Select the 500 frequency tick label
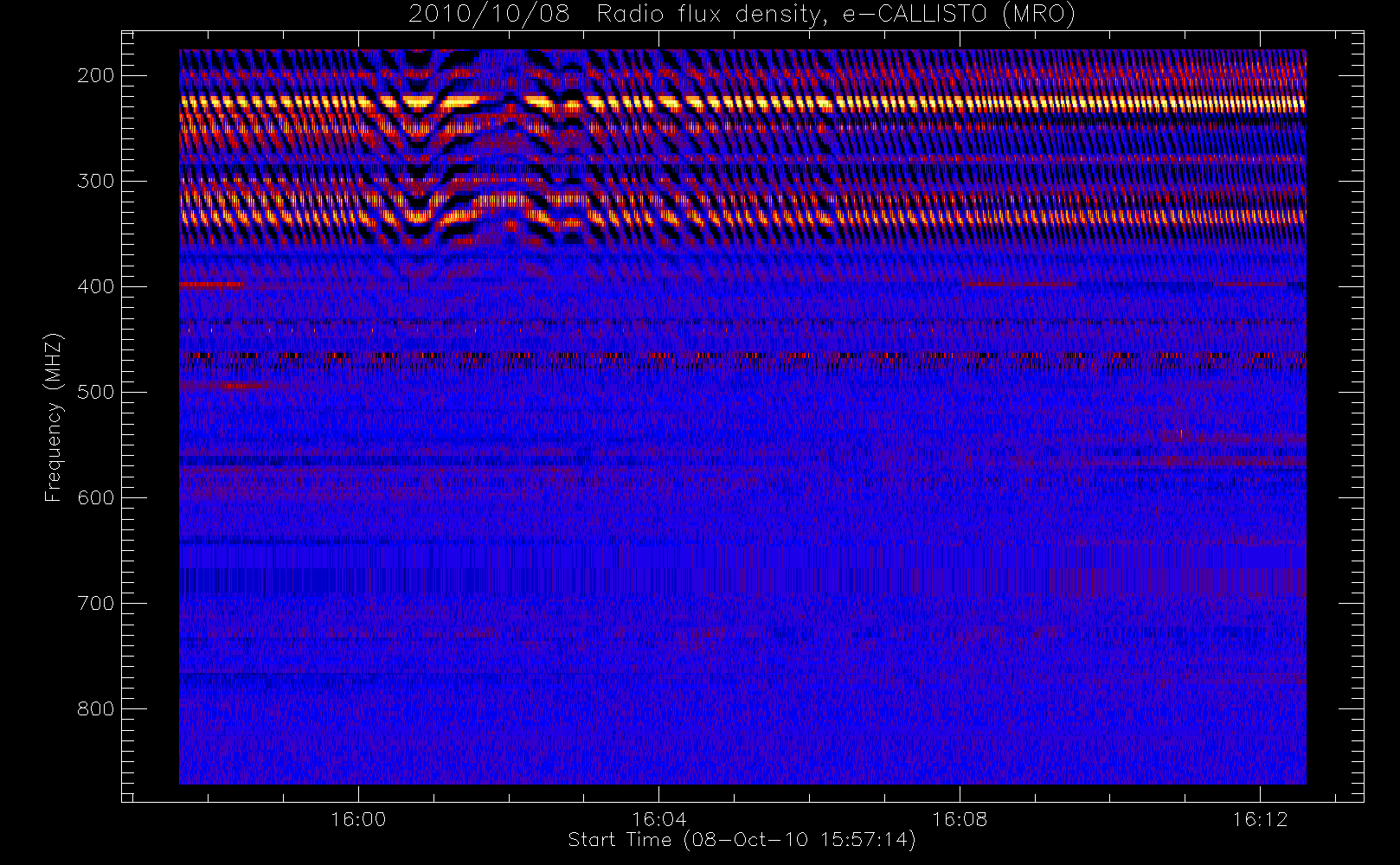Screen dimensions: 1400x865 pos(96,392)
